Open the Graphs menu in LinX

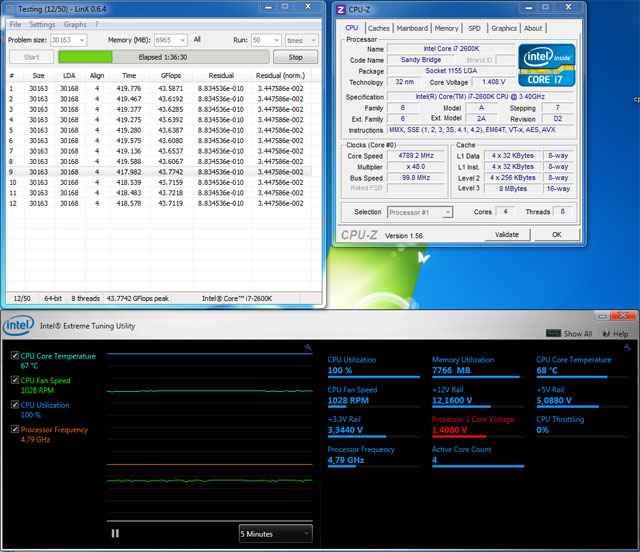point(75,24)
